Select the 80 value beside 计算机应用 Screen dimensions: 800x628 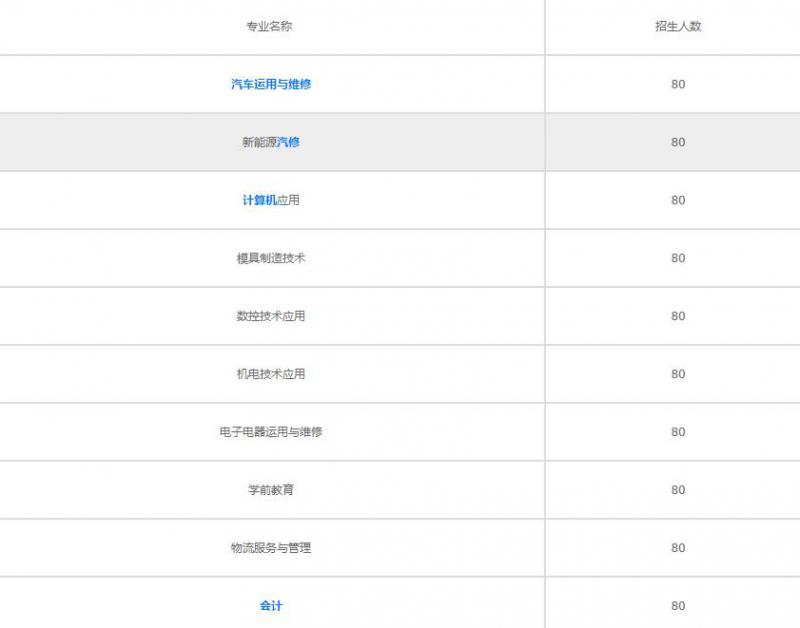pos(678,200)
